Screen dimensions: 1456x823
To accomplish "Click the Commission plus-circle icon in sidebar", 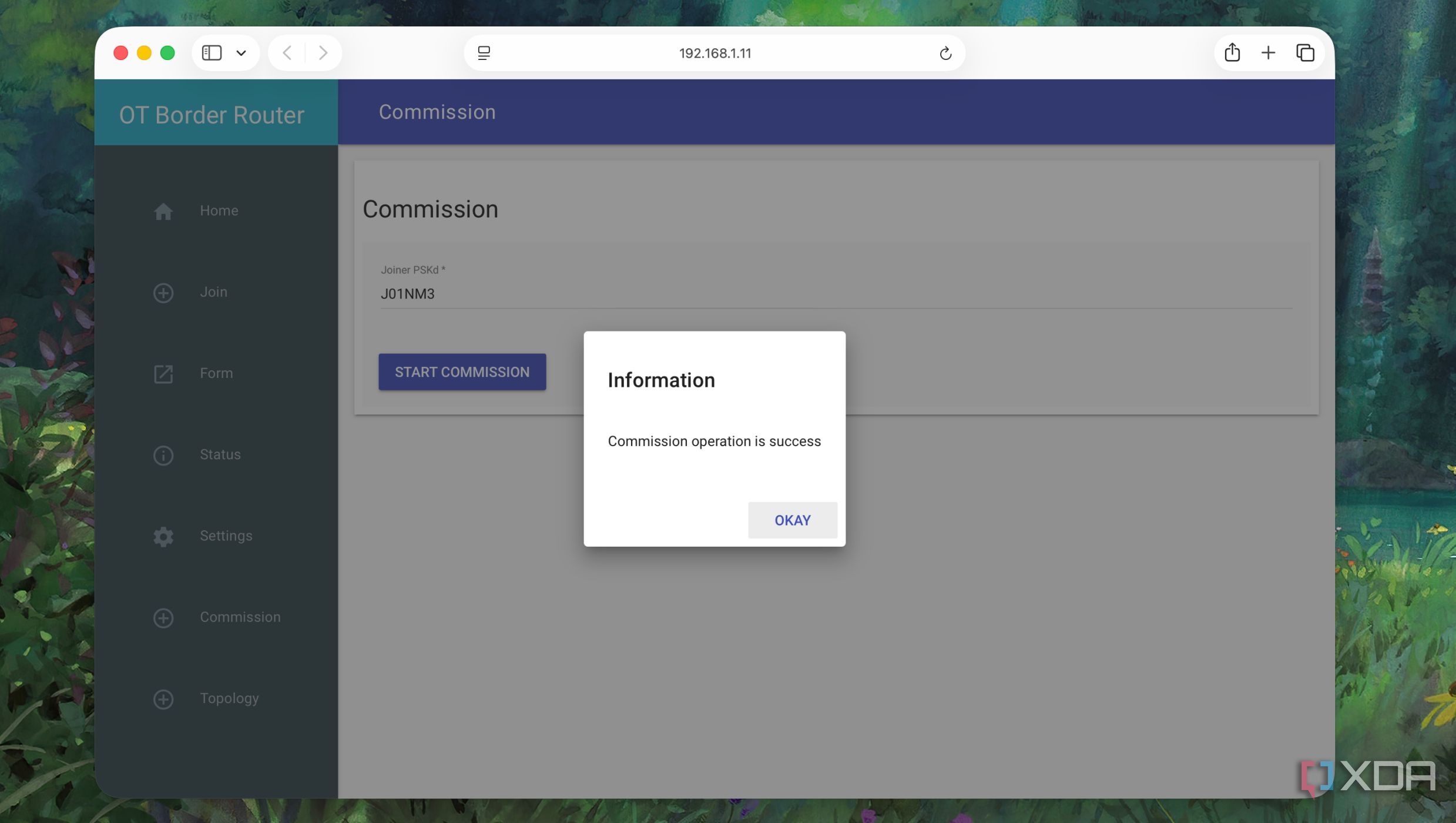I will pos(163,618).
